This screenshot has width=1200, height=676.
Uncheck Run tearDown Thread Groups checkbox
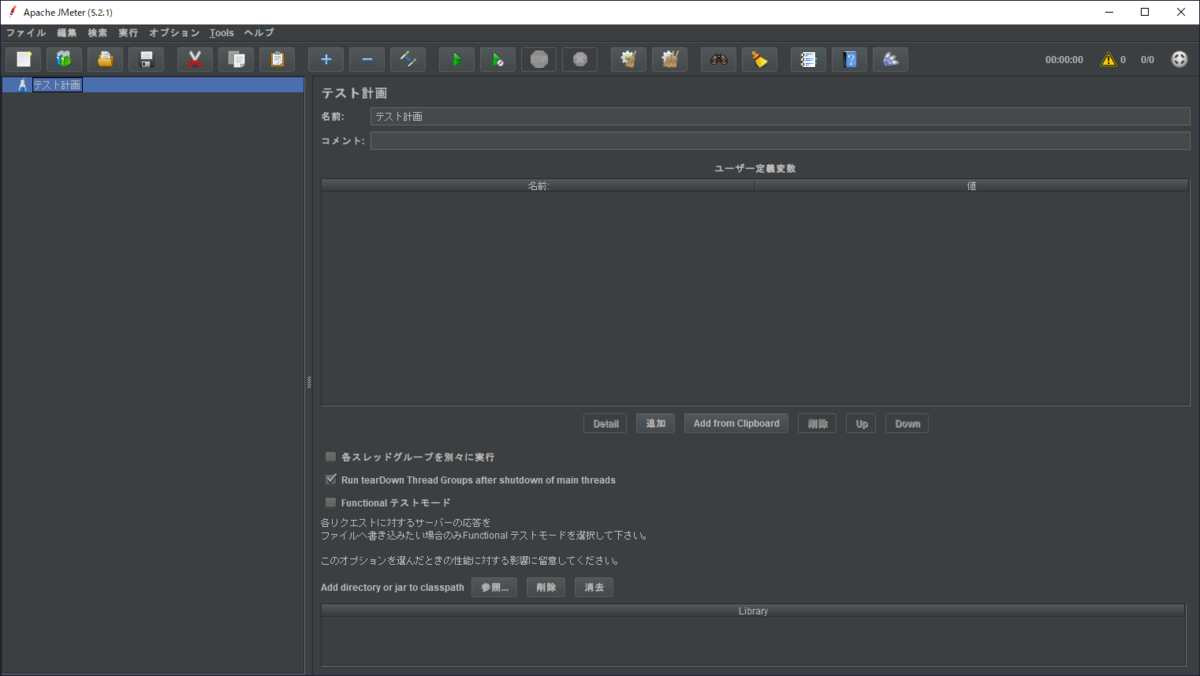331,480
